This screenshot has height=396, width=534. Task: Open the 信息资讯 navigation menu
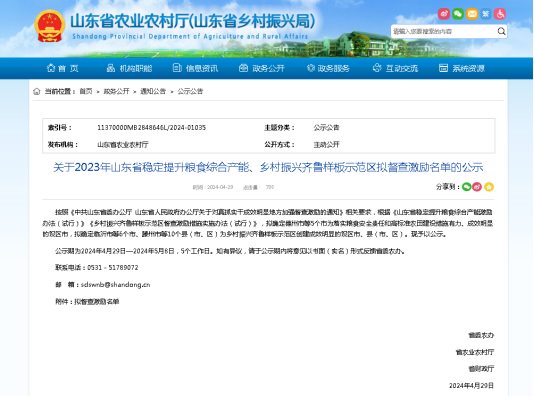point(195,68)
